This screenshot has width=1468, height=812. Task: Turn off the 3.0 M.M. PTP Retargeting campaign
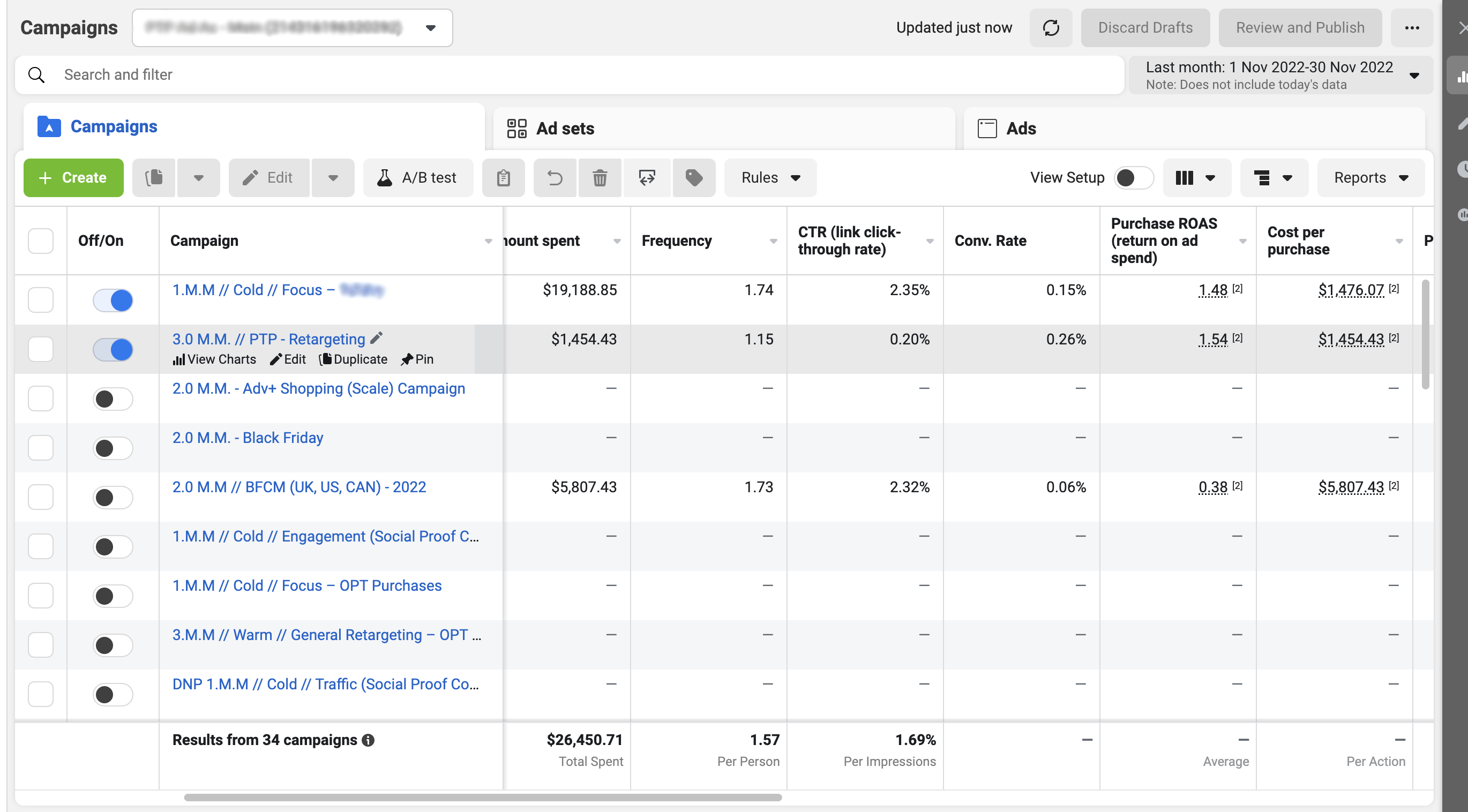[113, 349]
